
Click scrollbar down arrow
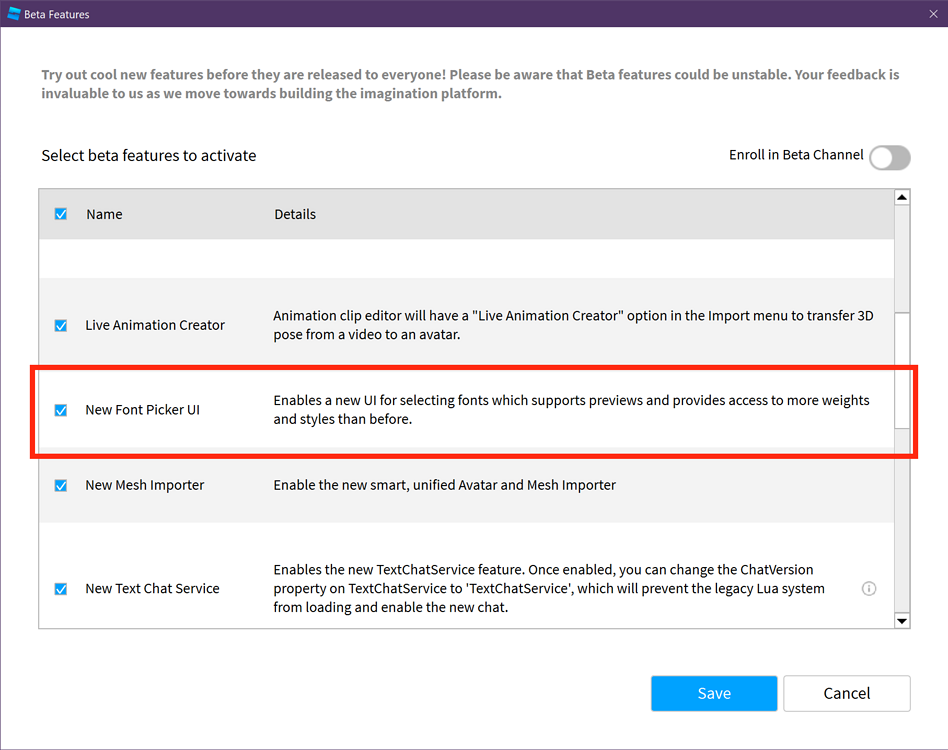point(902,621)
